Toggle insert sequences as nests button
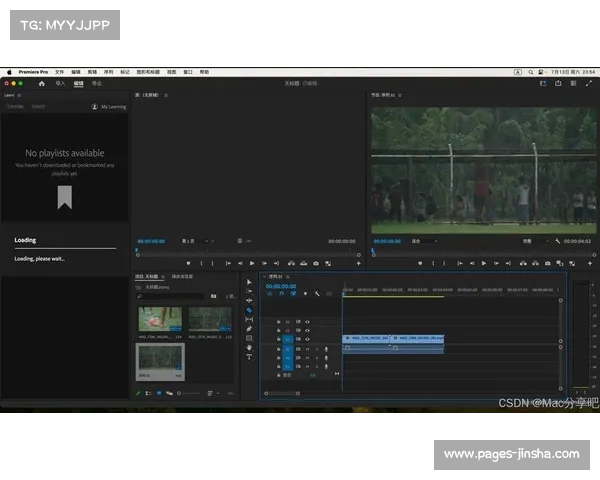The image size is (600, 480). pyautogui.click(x=269, y=294)
